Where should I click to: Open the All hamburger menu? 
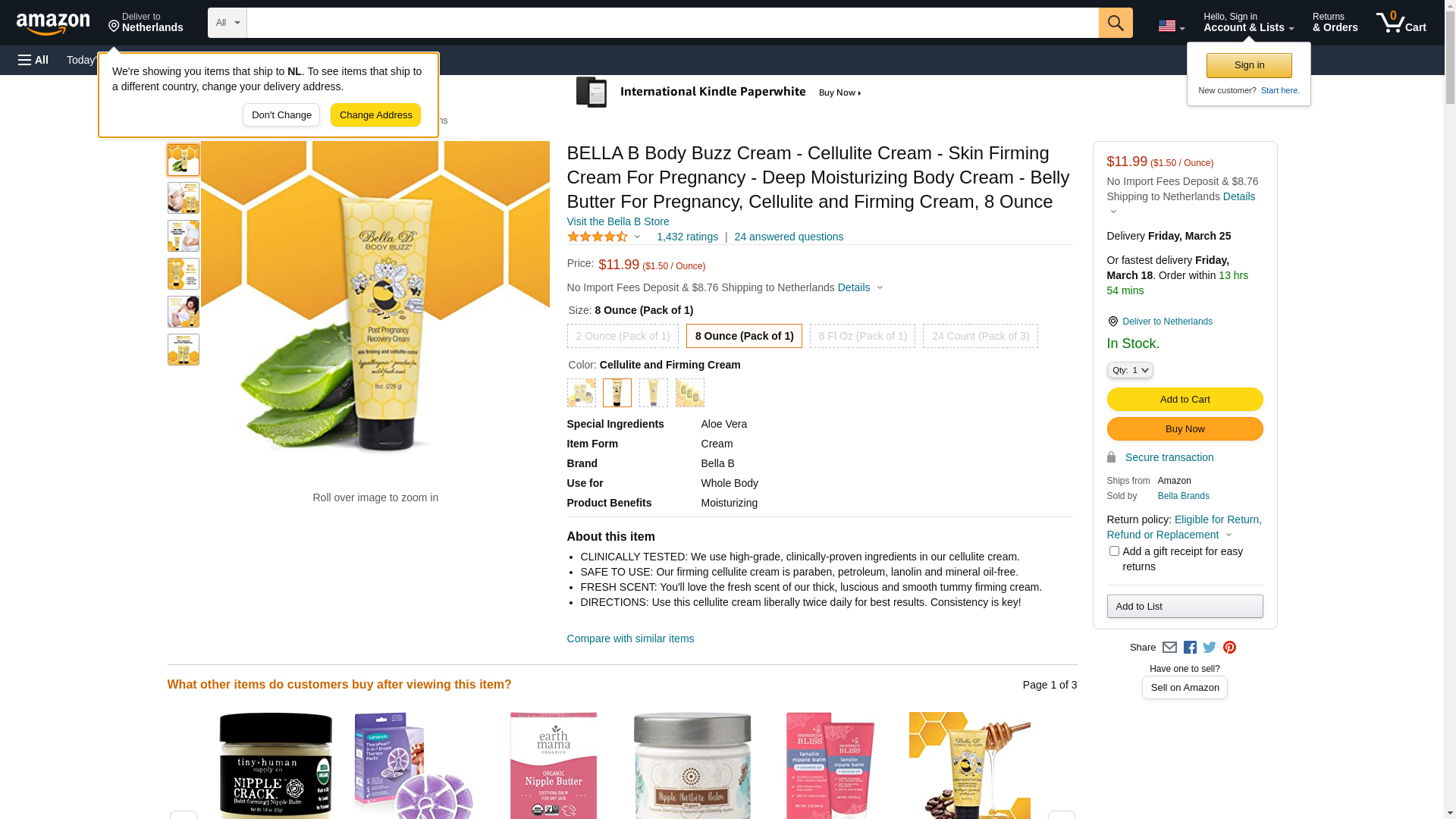[x=33, y=60]
